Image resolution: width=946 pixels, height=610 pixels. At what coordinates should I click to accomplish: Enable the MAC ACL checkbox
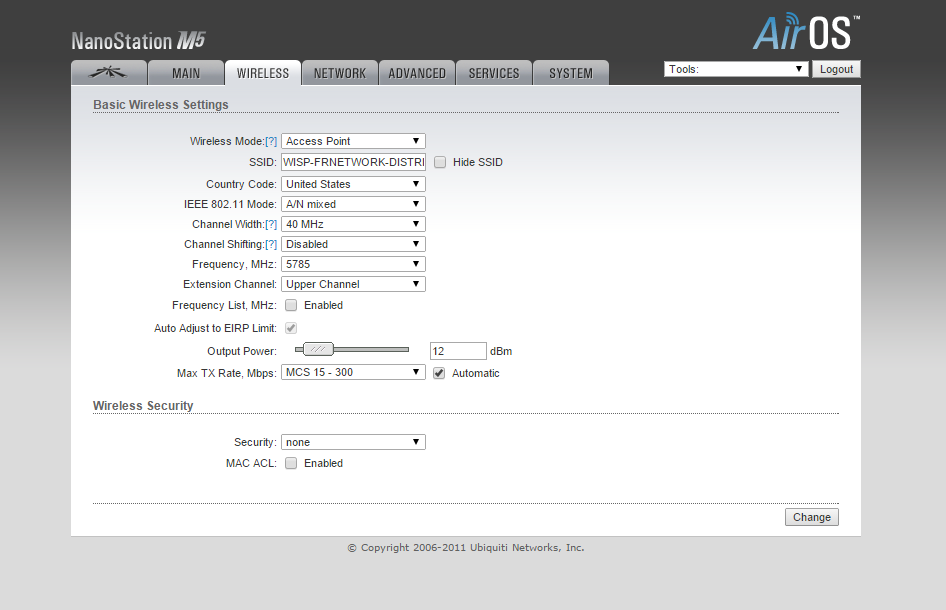point(291,463)
